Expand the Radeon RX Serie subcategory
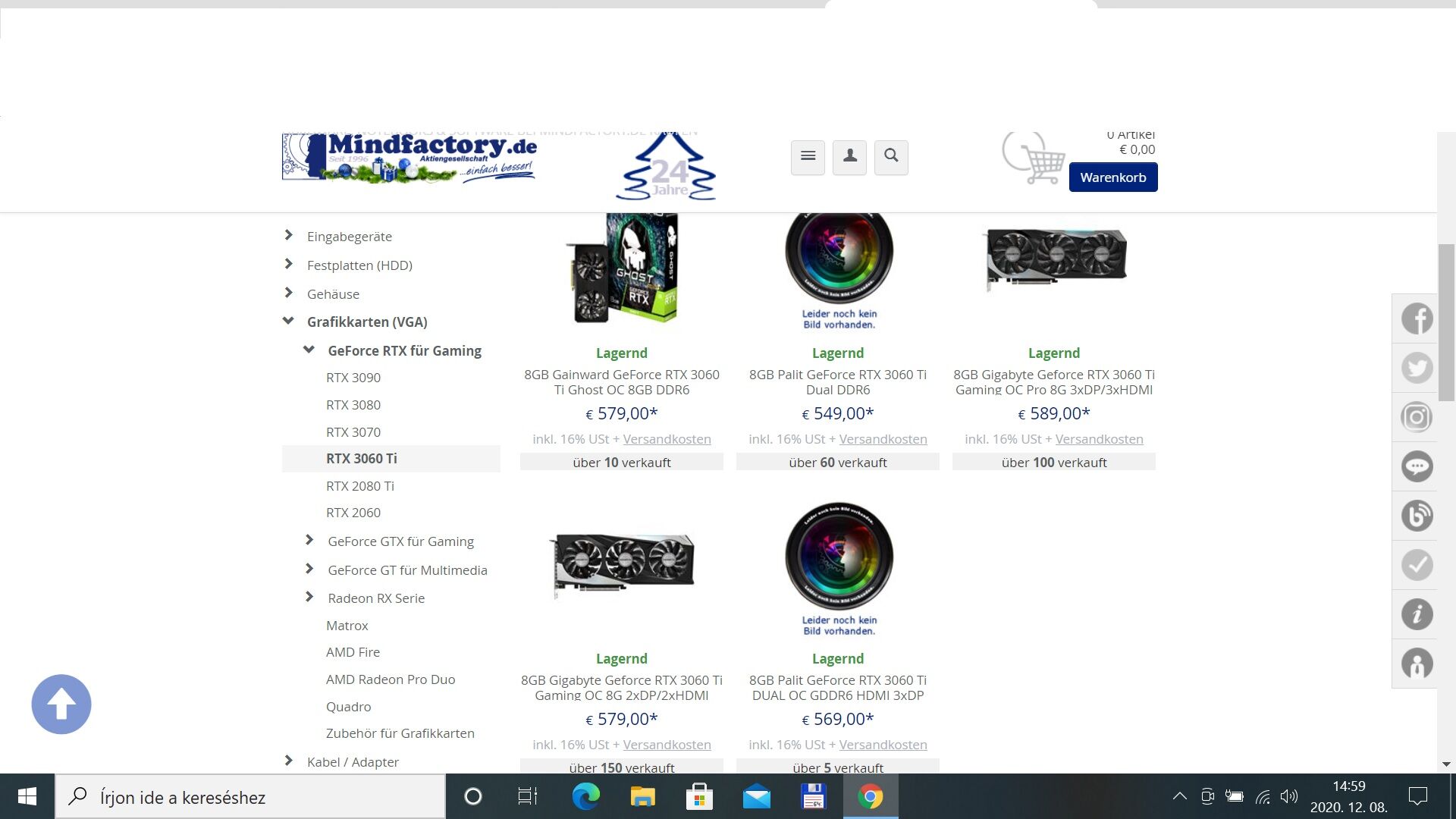Viewport: 1456px width, 819px height. tap(309, 598)
